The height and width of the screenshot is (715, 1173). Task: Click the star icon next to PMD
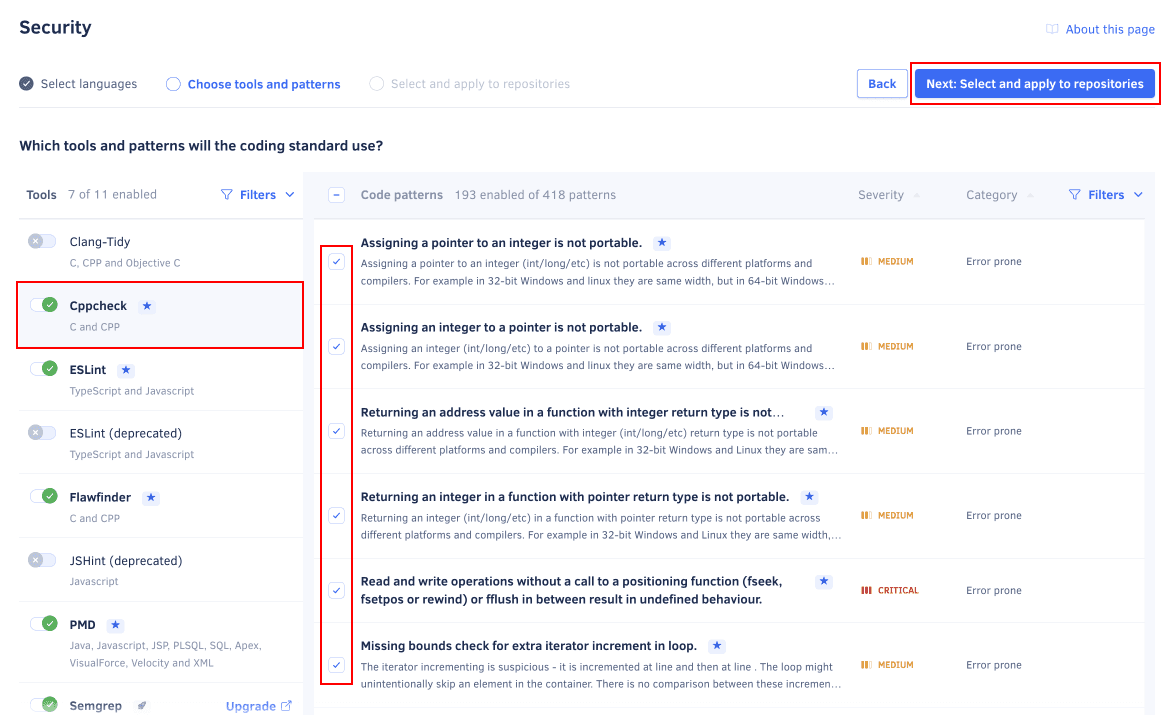[115, 624]
